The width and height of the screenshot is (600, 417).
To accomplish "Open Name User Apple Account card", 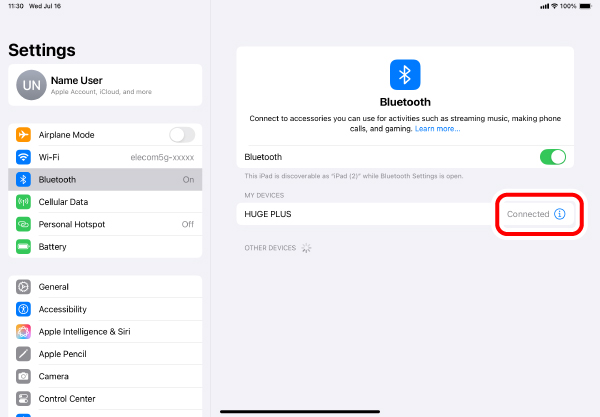I will click(105, 85).
